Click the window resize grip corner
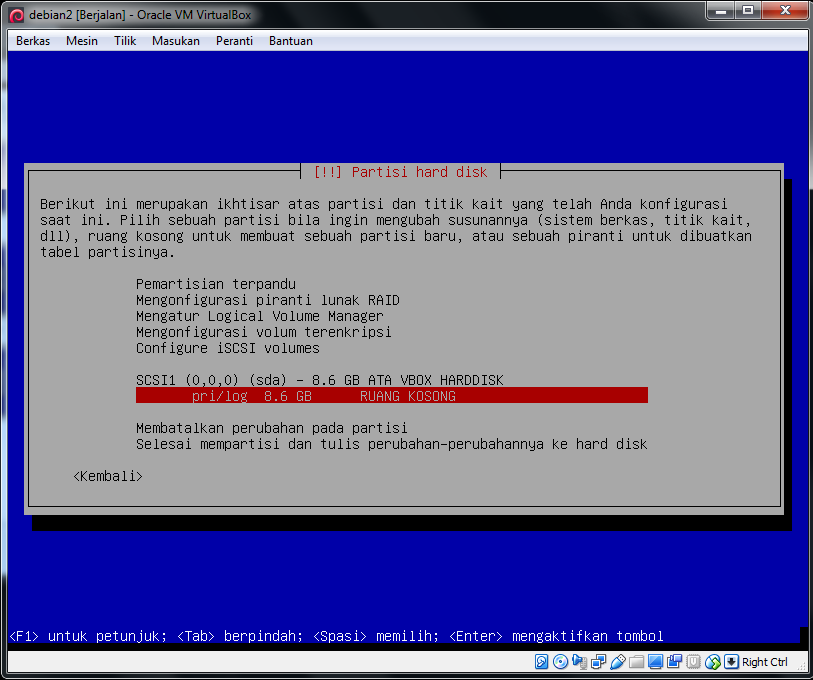The width and height of the screenshot is (813, 680). click(x=802, y=665)
